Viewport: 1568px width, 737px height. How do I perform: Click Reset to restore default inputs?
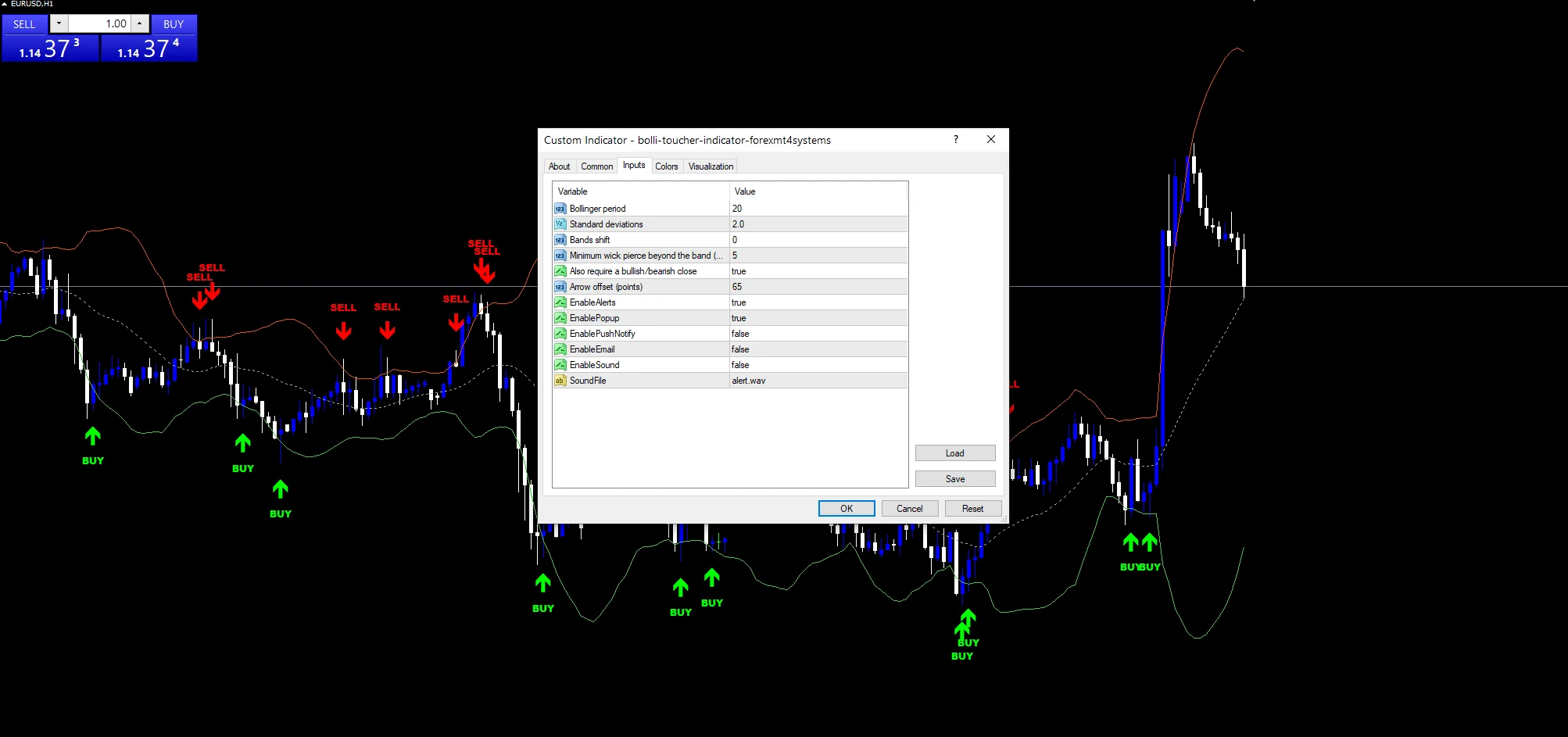point(973,509)
